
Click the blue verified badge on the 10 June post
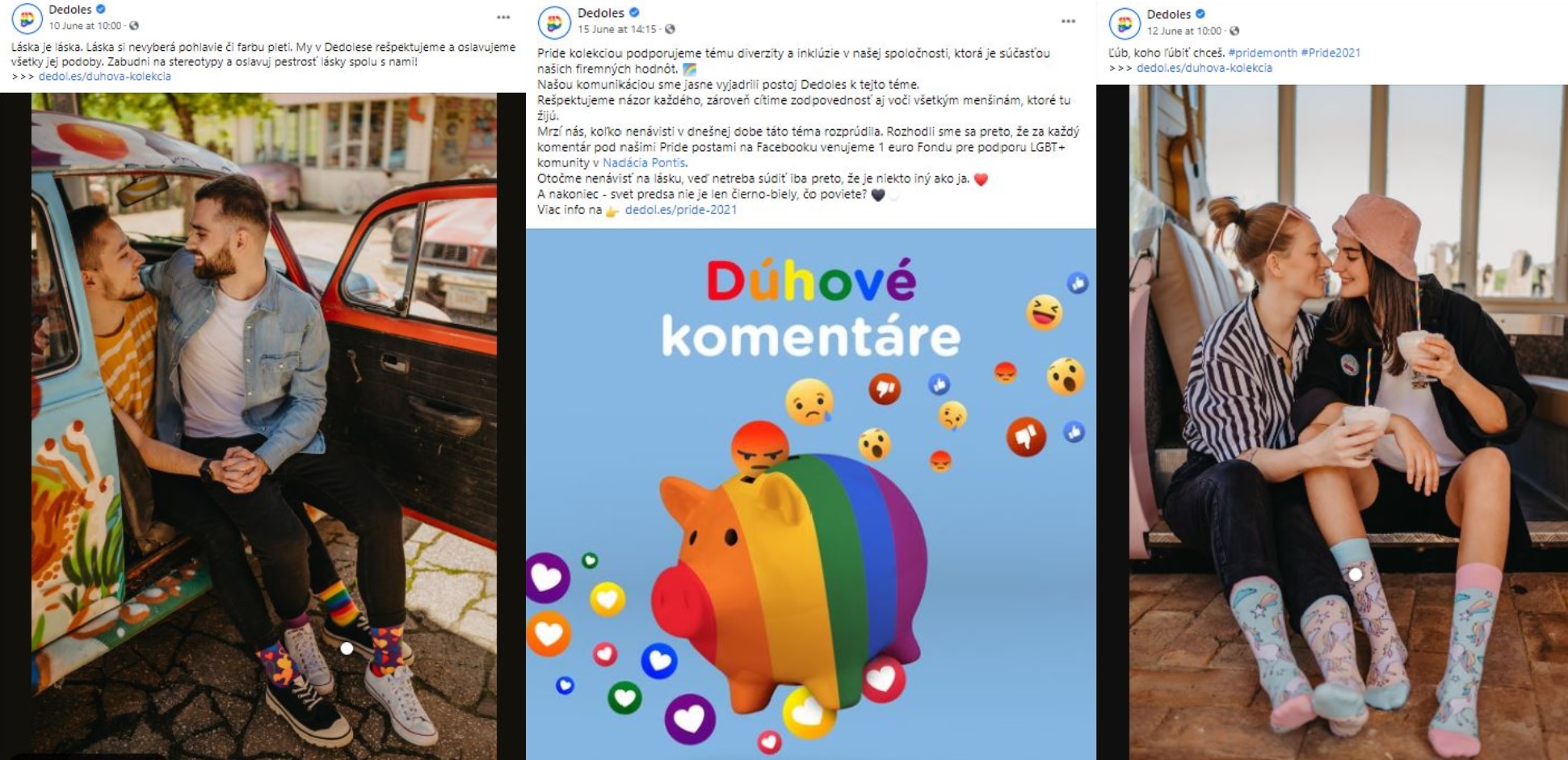click(101, 9)
